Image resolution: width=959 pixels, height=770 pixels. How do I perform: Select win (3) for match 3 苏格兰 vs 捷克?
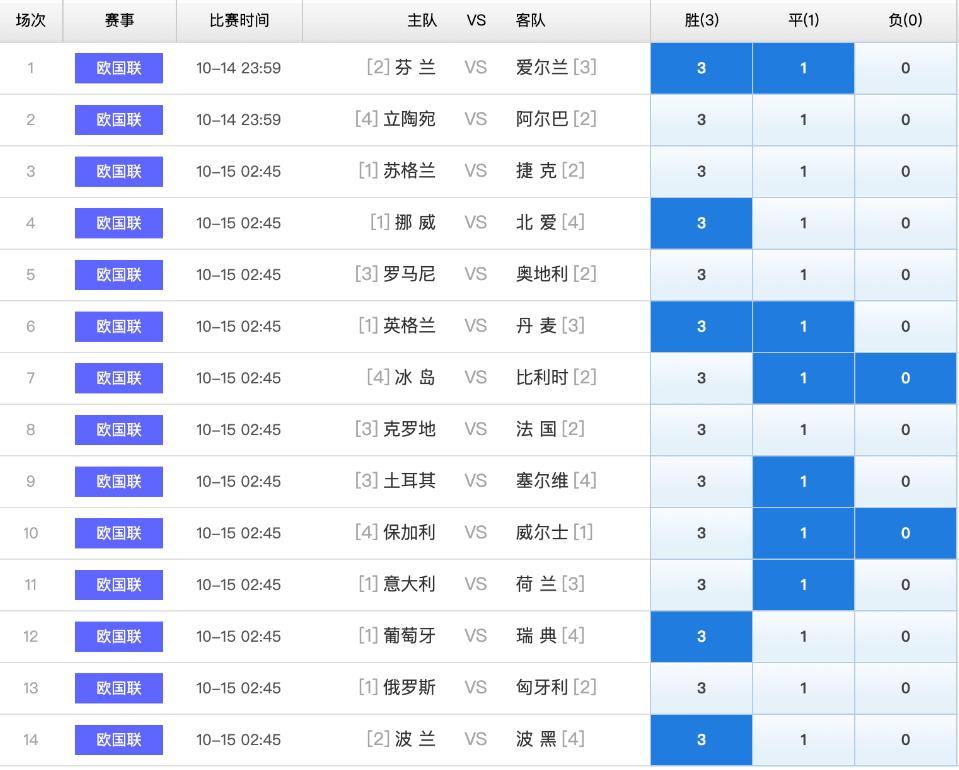701,171
